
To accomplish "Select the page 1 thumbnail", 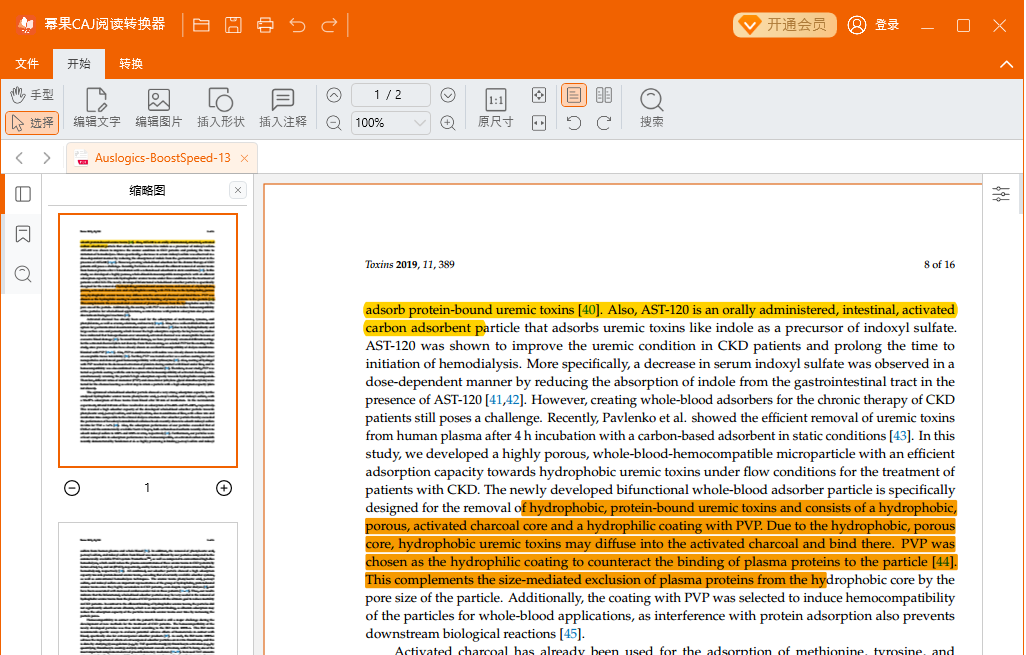I will pos(147,340).
